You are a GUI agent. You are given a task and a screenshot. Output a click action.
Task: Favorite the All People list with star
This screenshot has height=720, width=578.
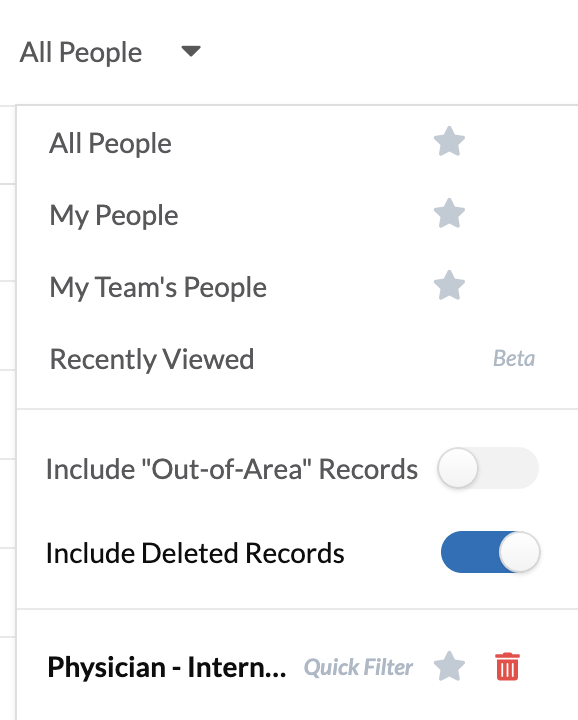pyautogui.click(x=449, y=142)
